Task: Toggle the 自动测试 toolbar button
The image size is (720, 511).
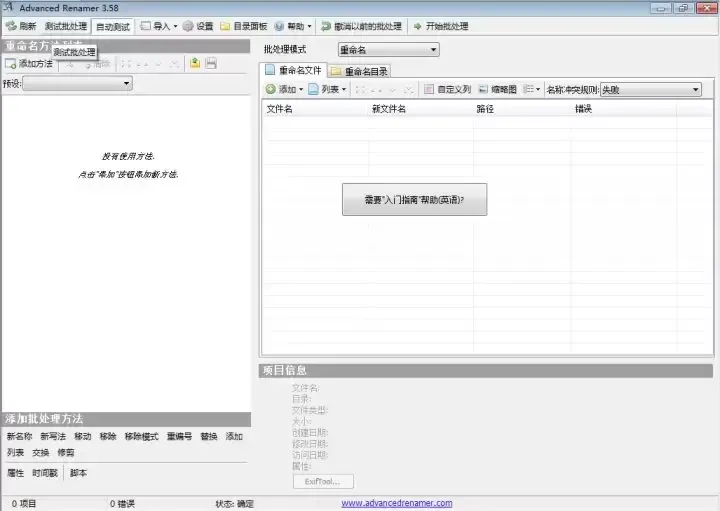Action: [112, 27]
